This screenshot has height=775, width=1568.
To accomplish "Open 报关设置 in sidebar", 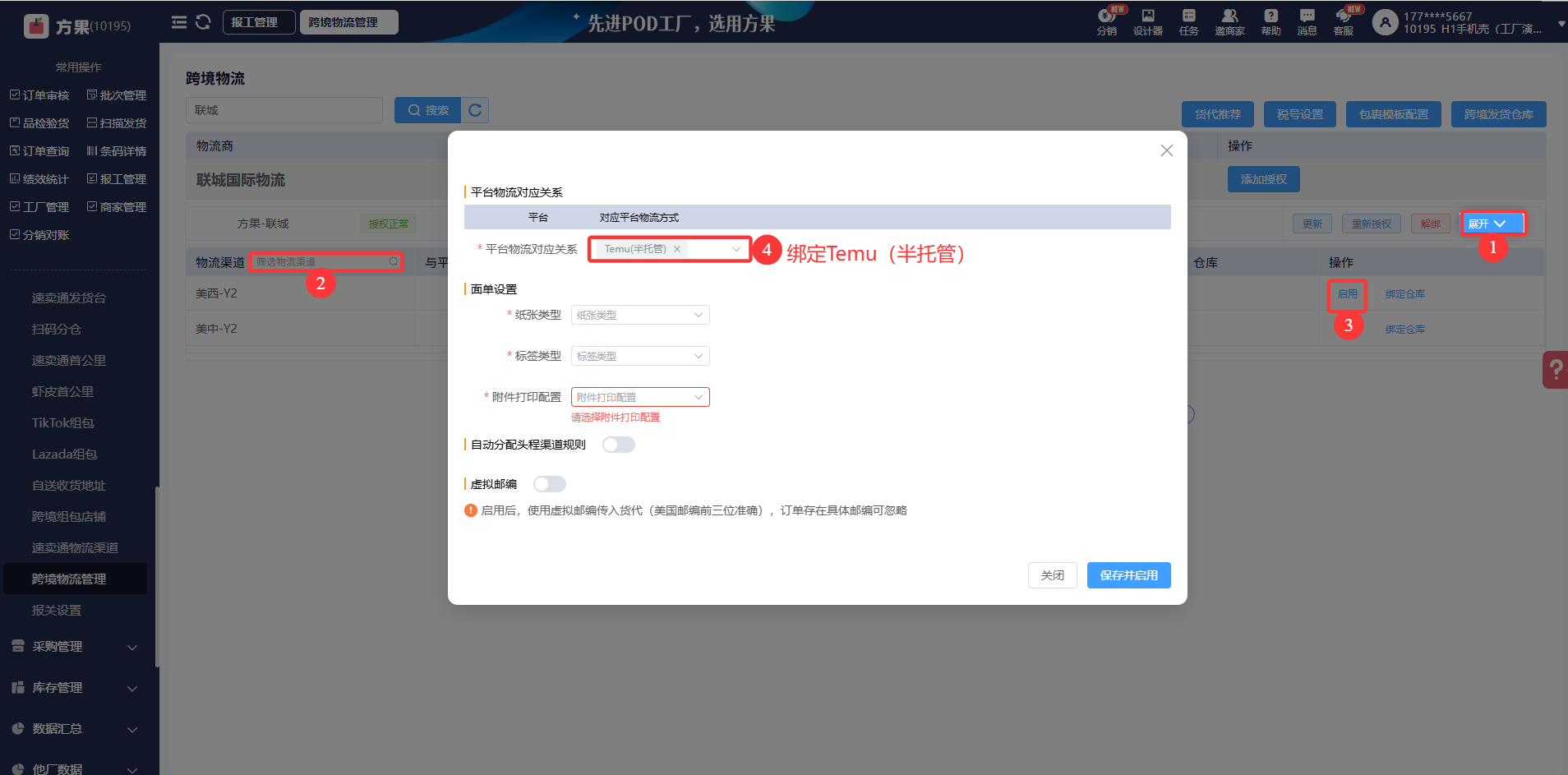I will [x=57, y=611].
